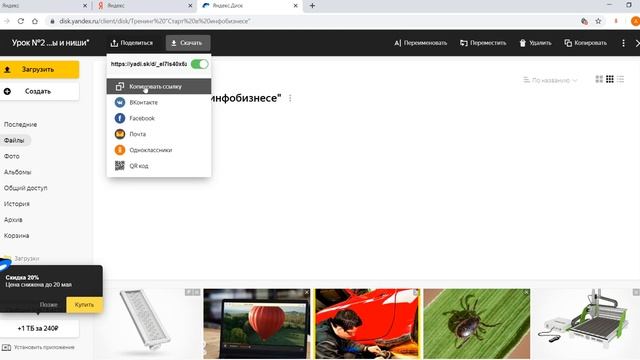The image size is (640, 360).
Task: Click browser address bar URL
Action: click(155, 21)
